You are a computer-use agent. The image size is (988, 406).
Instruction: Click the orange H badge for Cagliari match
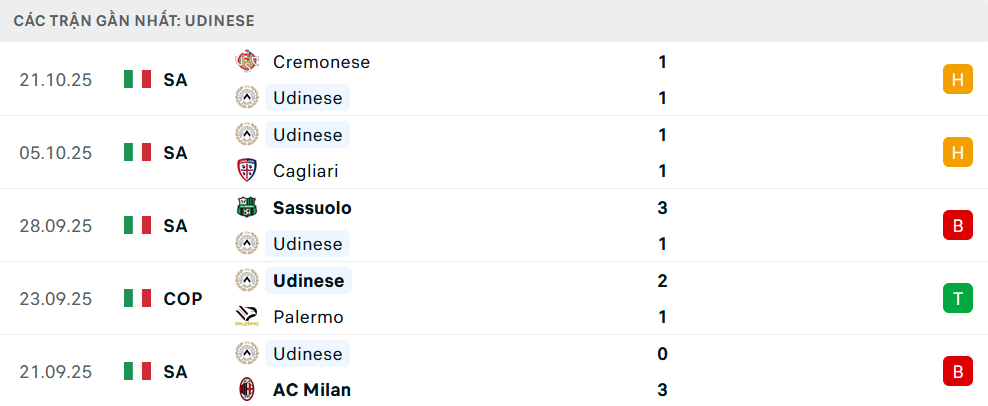pos(957,152)
